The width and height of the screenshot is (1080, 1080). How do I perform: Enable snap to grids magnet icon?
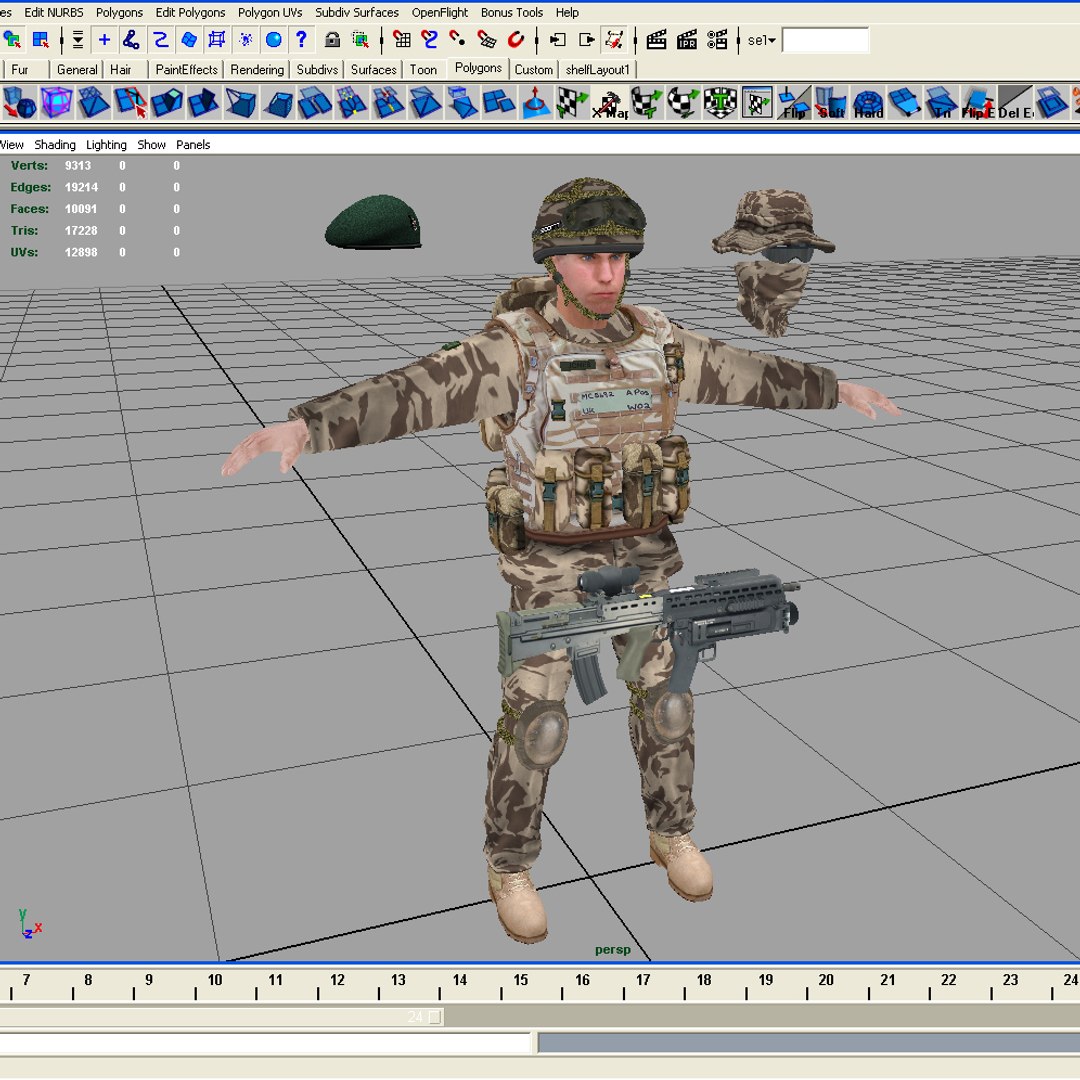(402, 40)
